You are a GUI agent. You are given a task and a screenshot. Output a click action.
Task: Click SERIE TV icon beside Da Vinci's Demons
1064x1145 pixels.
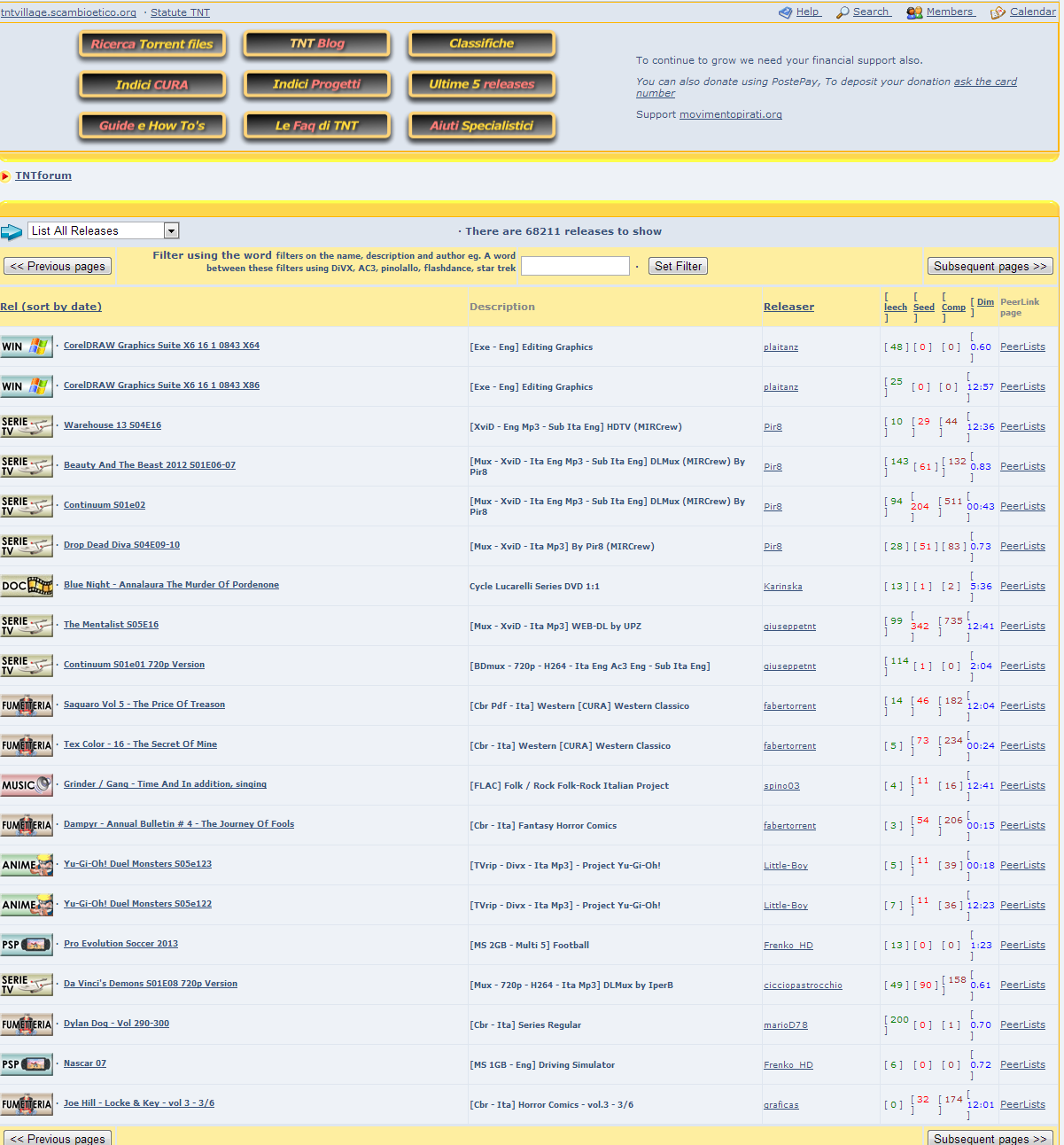click(x=27, y=985)
